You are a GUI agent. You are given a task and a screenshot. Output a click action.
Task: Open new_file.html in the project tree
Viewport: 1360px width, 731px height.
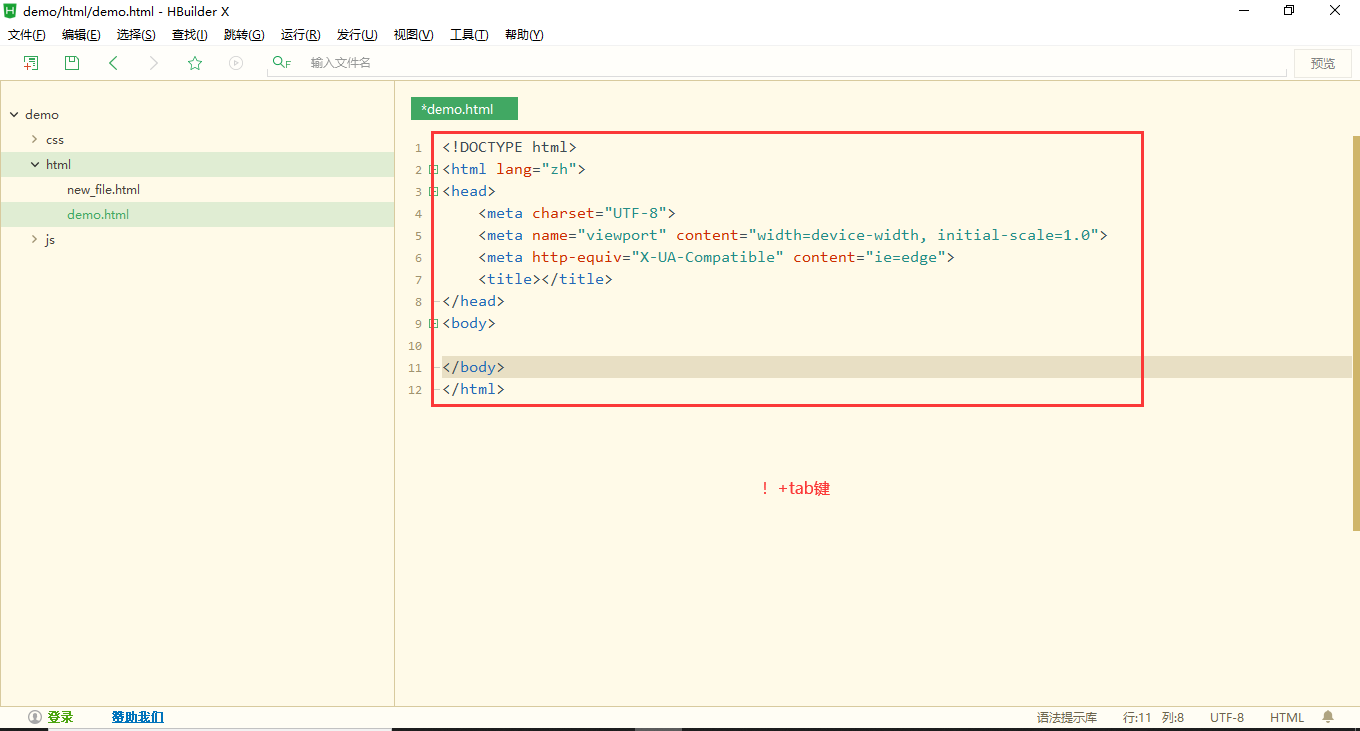click(x=103, y=190)
